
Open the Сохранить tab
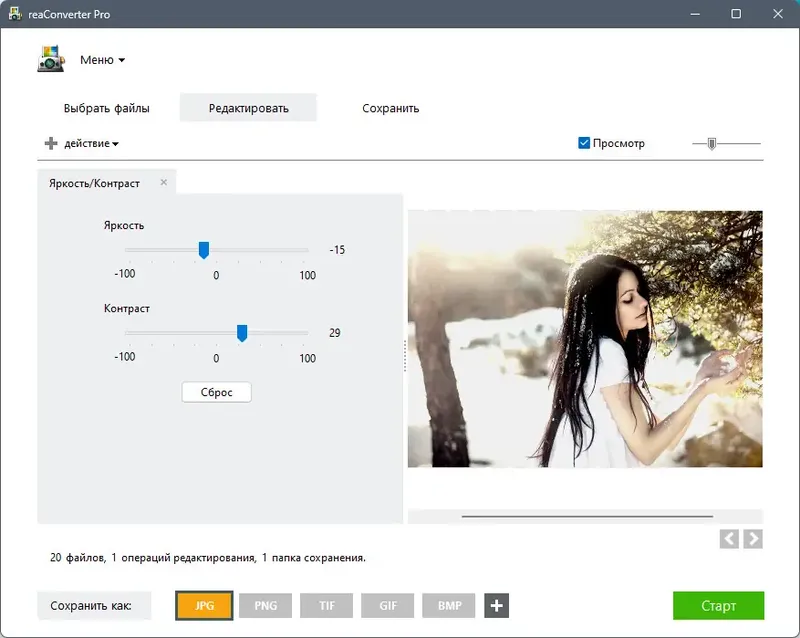pyautogui.click(x=391, y=108)
